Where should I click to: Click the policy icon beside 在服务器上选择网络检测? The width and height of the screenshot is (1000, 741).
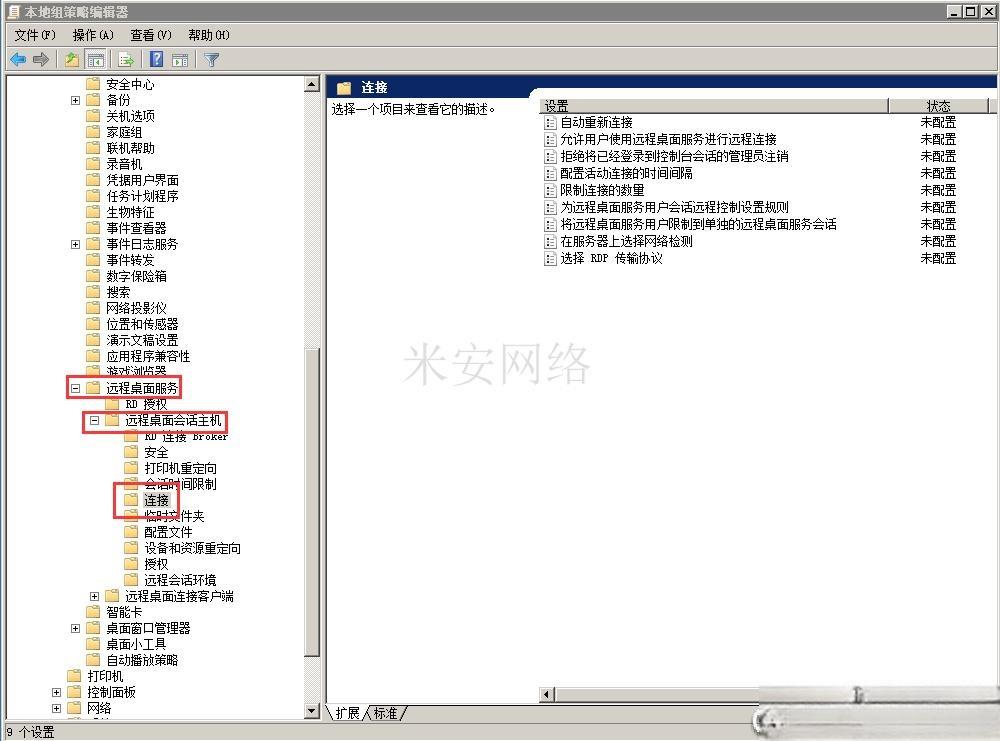[550, 242]
